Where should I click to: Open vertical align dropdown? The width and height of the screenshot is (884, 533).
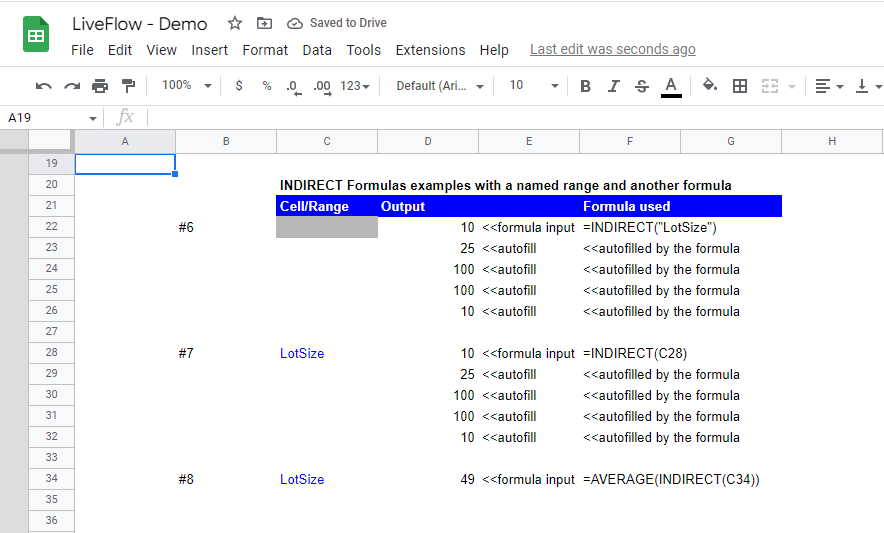[868, 86]
